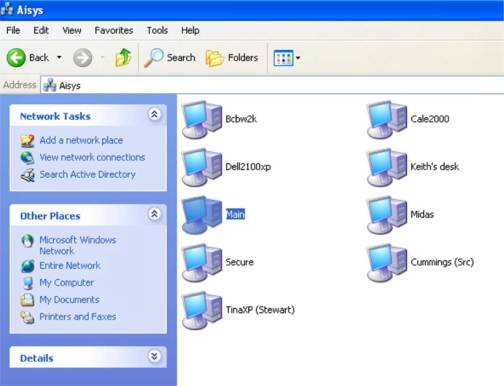Click View network connections globe icon
The image size is (504, 386).
[x=27, y=157]
